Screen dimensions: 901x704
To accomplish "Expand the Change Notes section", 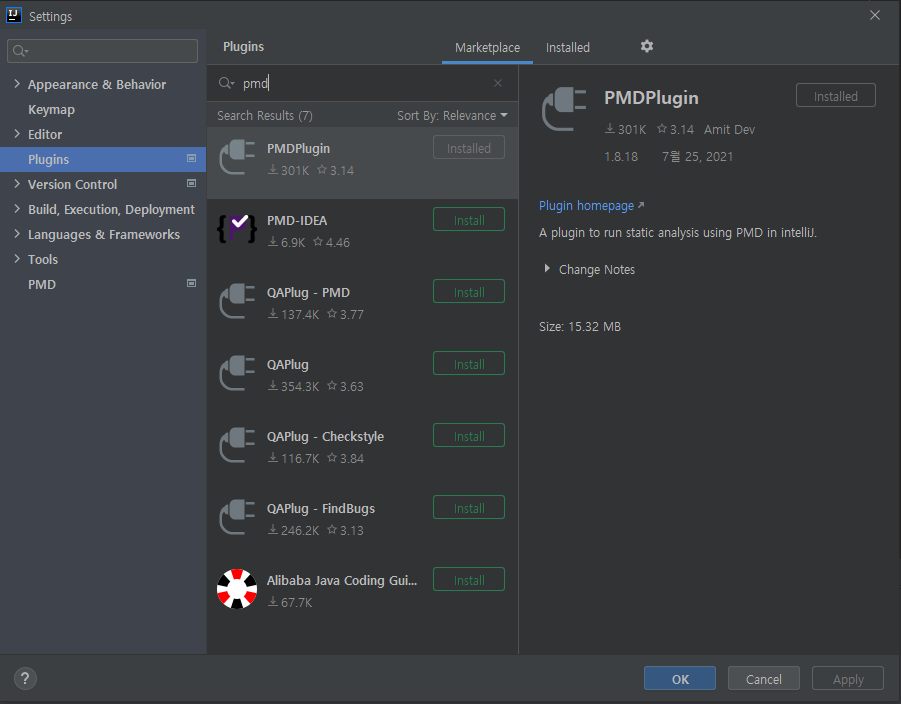I will point(547,268).
